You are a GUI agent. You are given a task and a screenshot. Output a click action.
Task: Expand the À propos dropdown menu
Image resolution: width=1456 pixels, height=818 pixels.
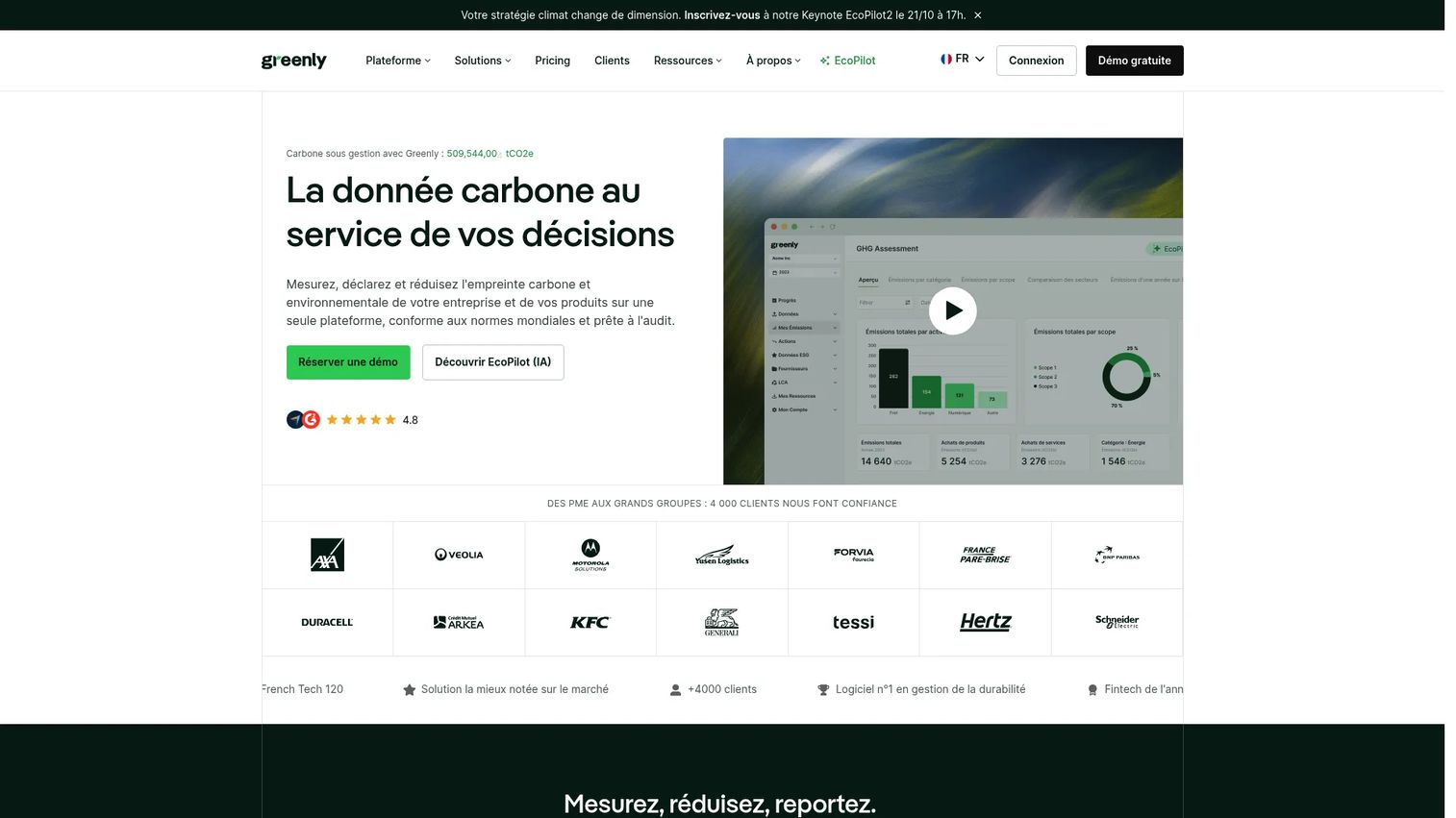pyautogui.click(x=773, y=61)
